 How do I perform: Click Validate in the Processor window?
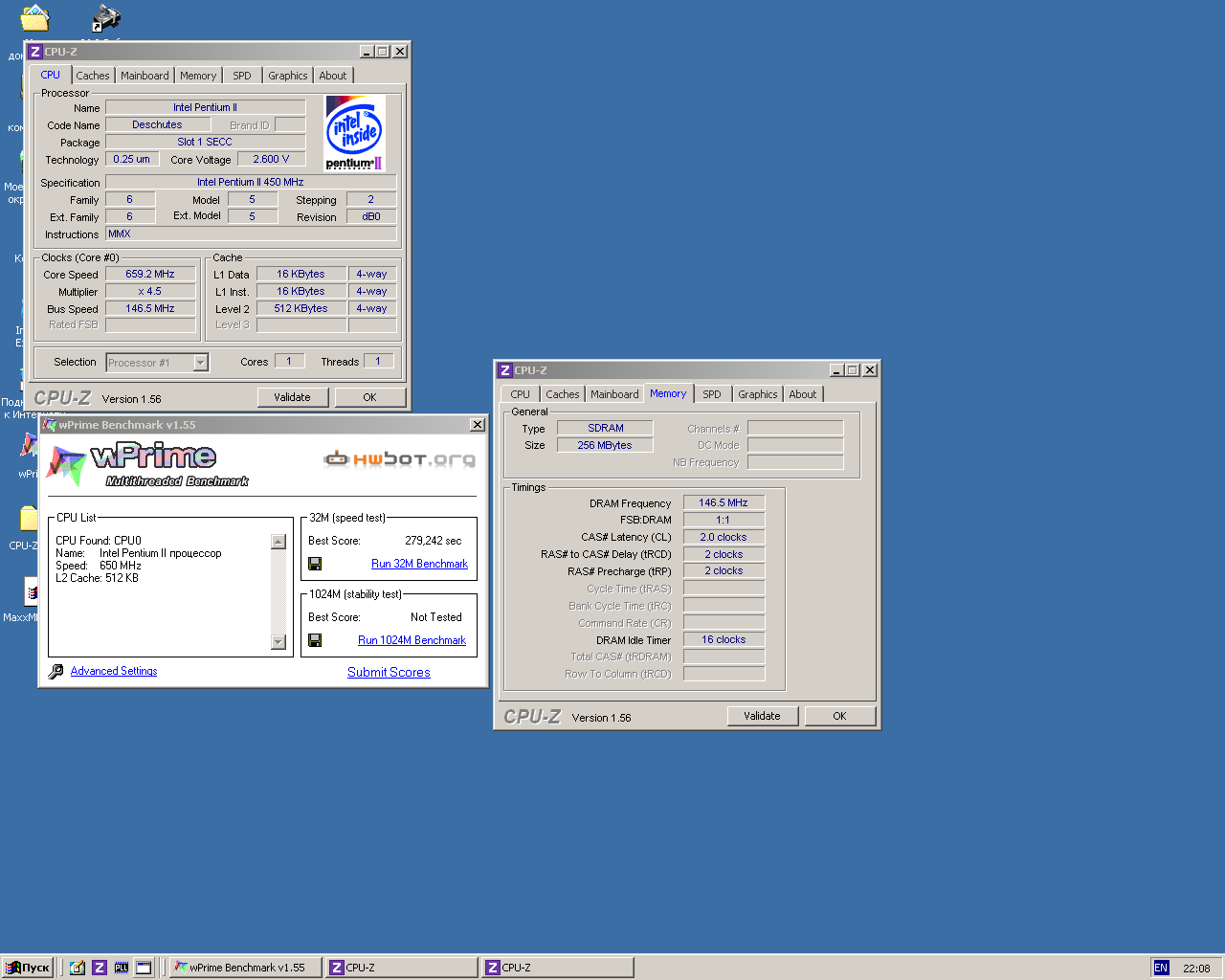(x=293, y=397)
